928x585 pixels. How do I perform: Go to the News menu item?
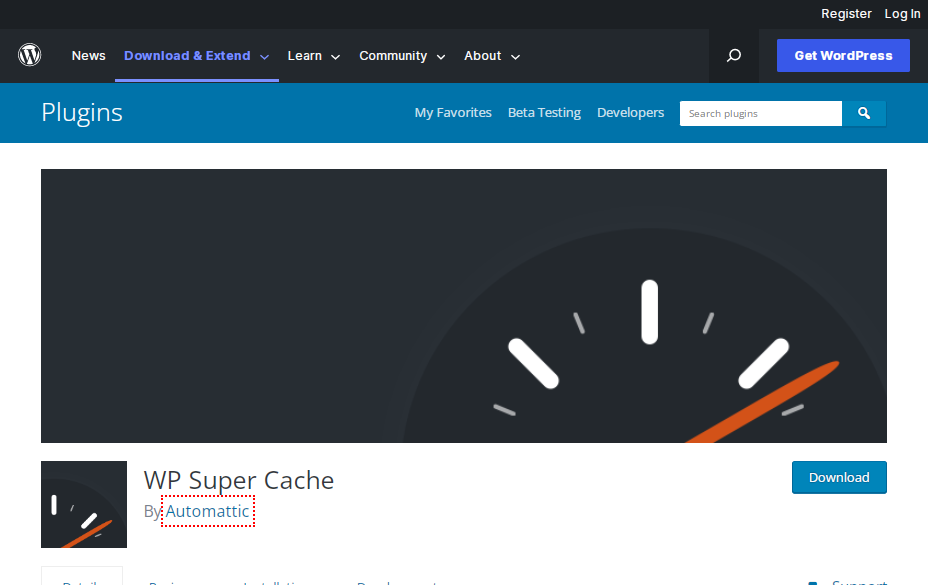point(88,56)
